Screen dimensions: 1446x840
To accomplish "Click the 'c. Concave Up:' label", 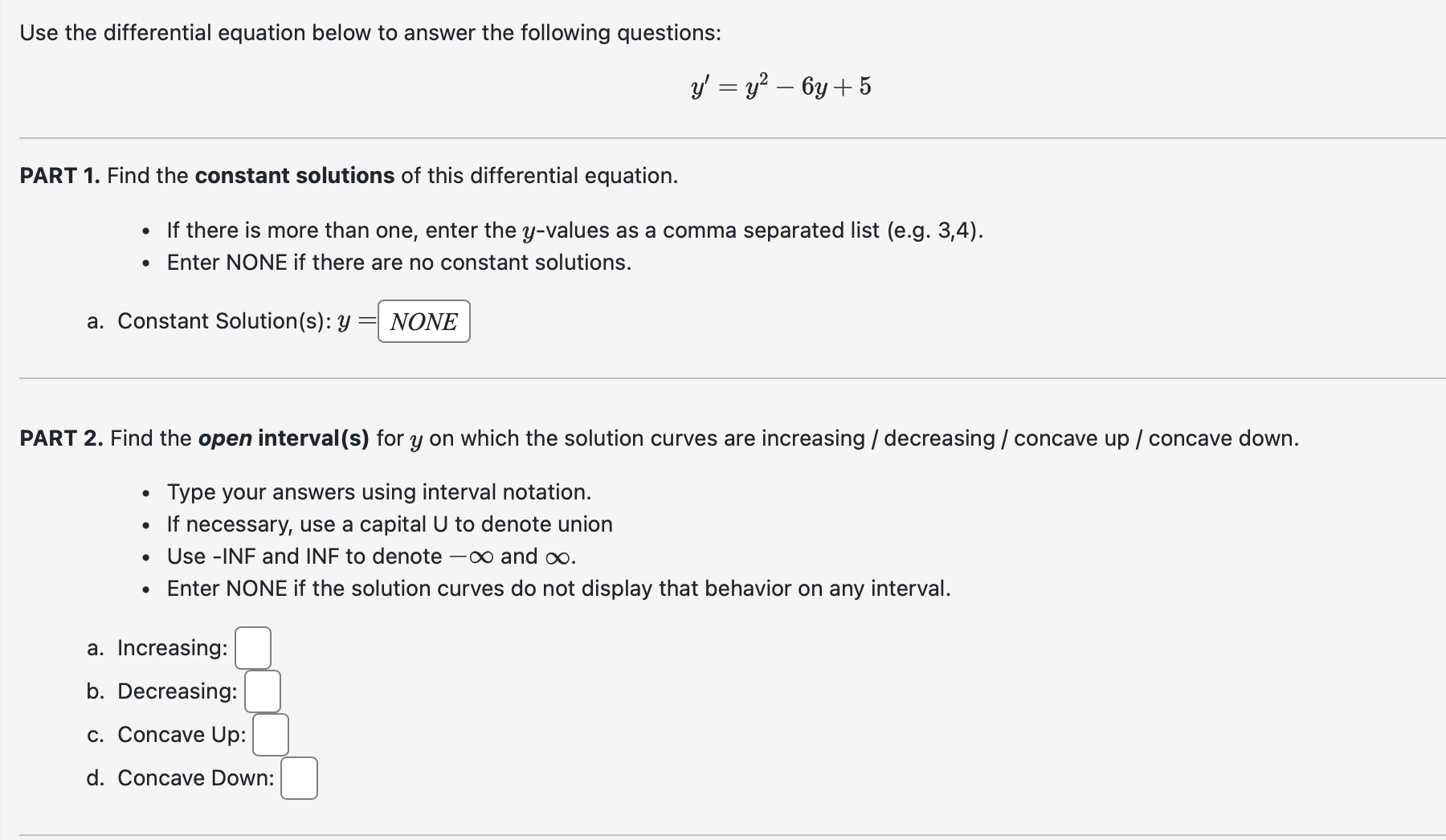I will point(165,734).
